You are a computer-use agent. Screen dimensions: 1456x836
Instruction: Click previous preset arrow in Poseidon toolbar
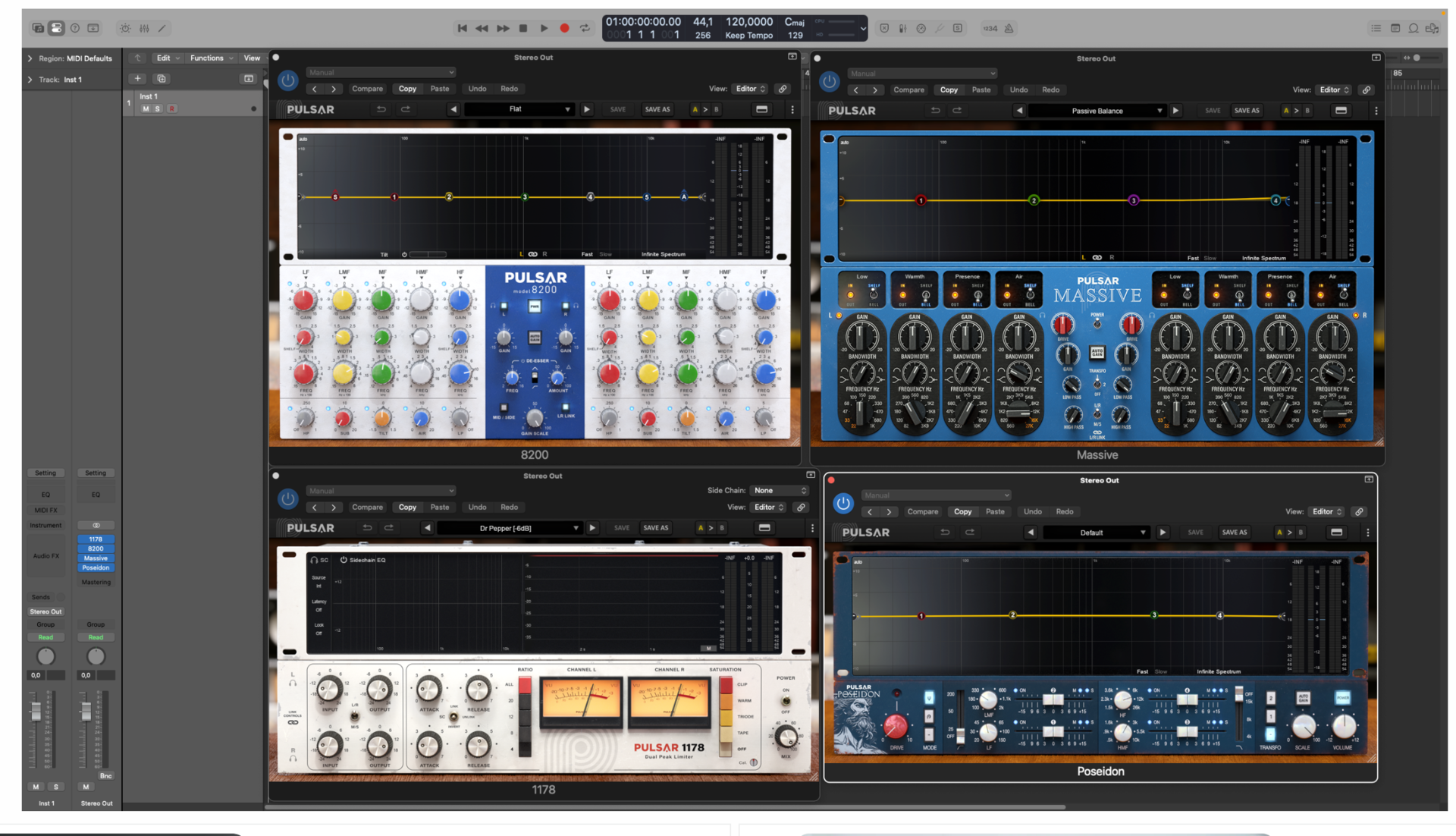pos(1031,533)
